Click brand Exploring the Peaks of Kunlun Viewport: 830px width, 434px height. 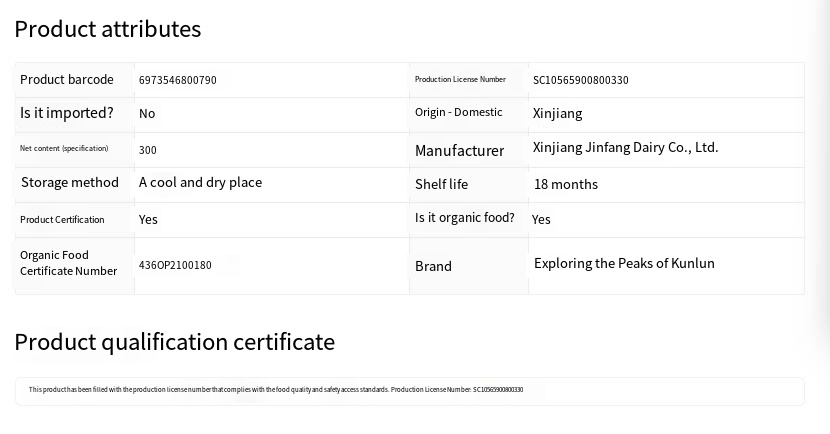click(624, 263)
